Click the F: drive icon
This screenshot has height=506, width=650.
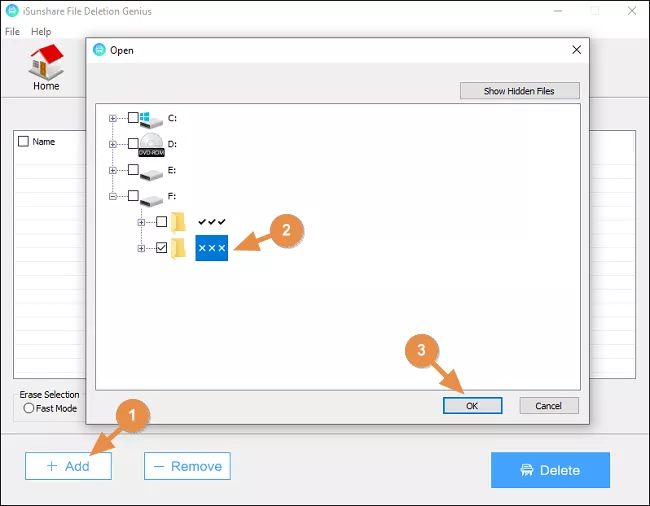click(x=151, y=196)
